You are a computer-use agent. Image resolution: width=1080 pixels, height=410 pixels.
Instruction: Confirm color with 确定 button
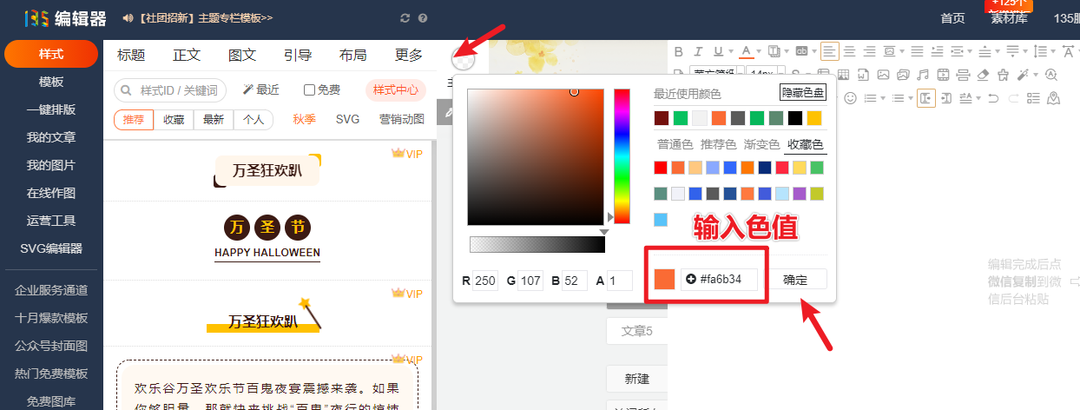pyautogui.click(x=795, y=279)
